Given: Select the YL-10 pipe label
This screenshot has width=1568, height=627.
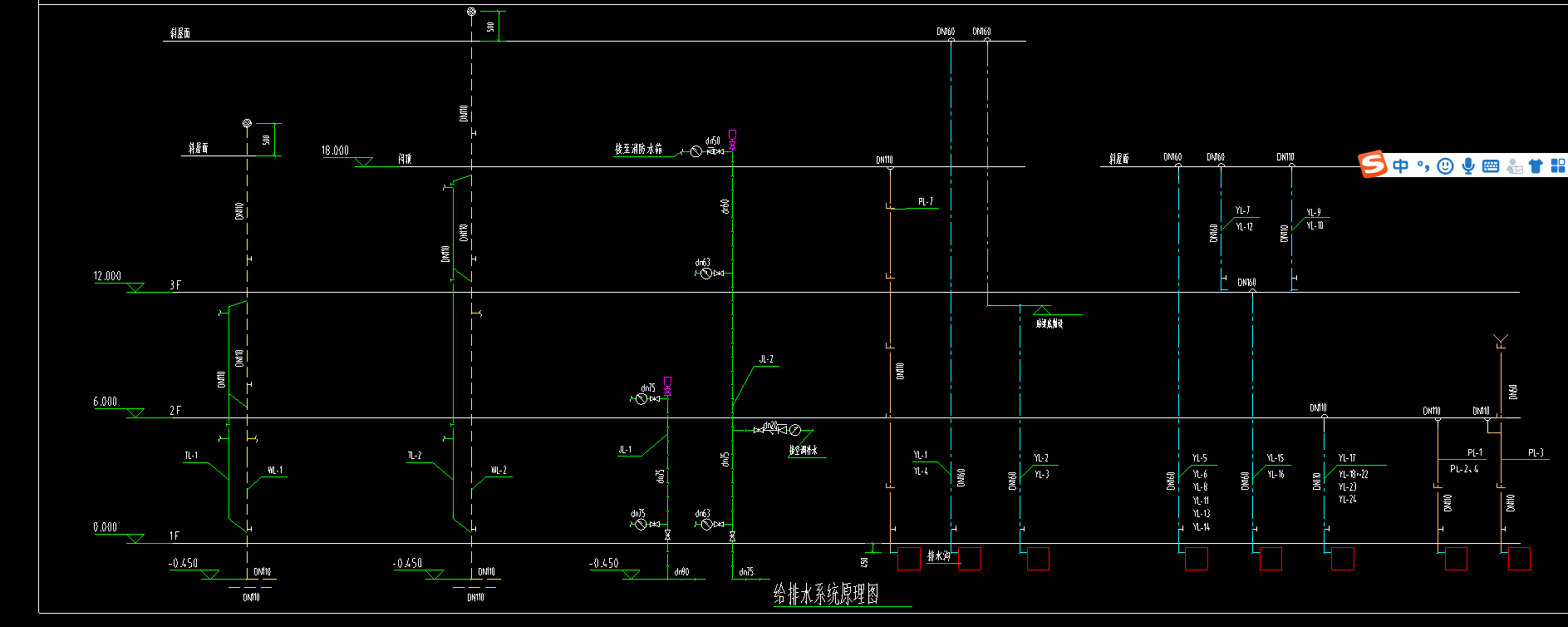Looking at the screenshot, I should tap(1315, 226).
